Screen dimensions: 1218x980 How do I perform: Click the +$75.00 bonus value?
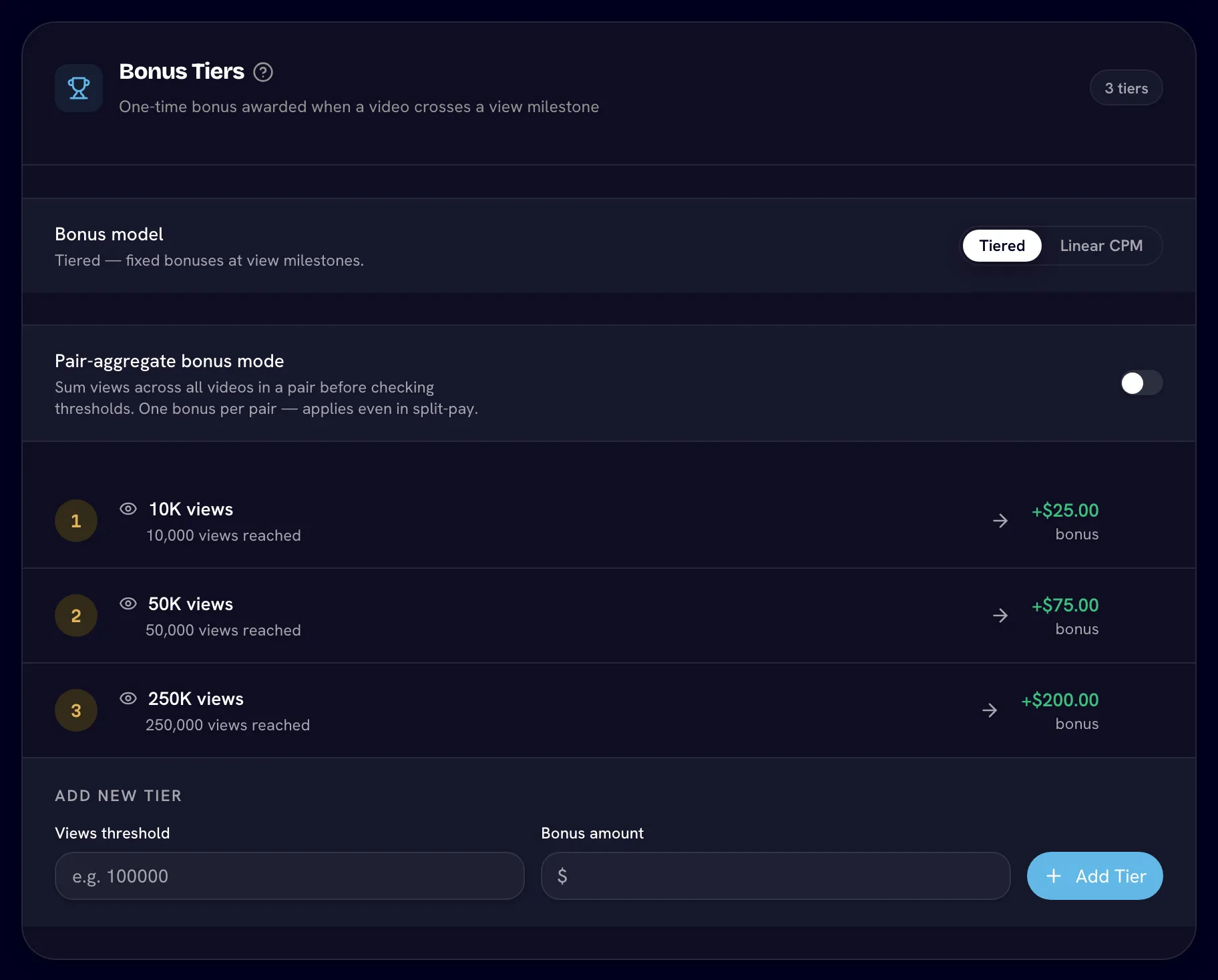coord(1065,605)
